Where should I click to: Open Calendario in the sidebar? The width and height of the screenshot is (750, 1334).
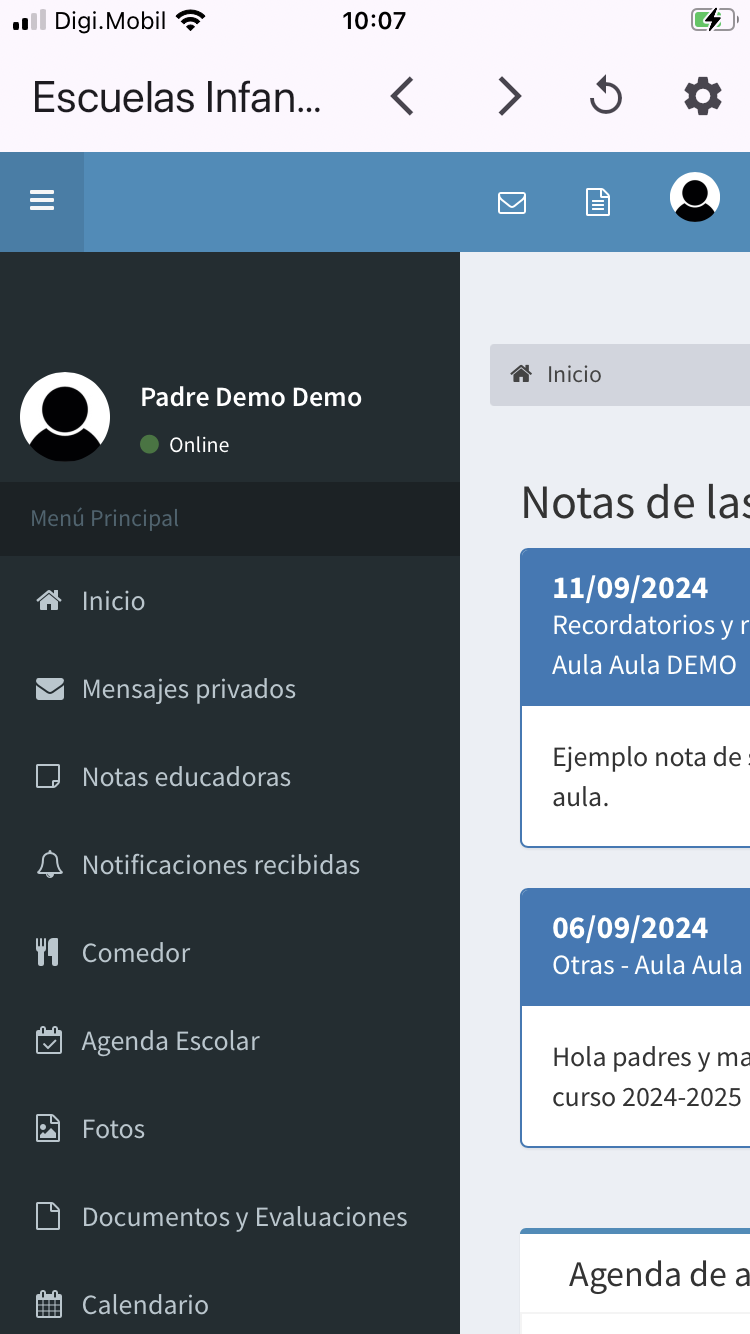[145, 1305]
